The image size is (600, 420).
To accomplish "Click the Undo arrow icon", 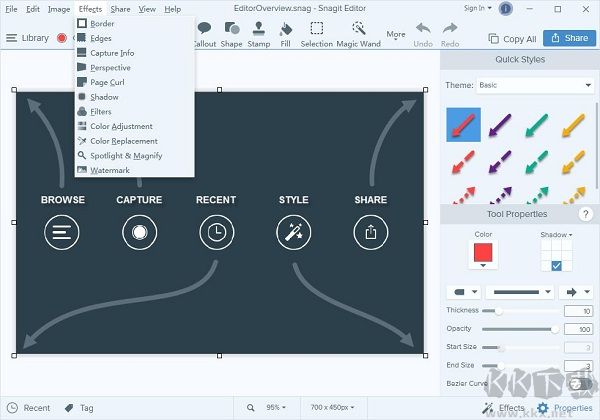I will click(x=422, y=29).
